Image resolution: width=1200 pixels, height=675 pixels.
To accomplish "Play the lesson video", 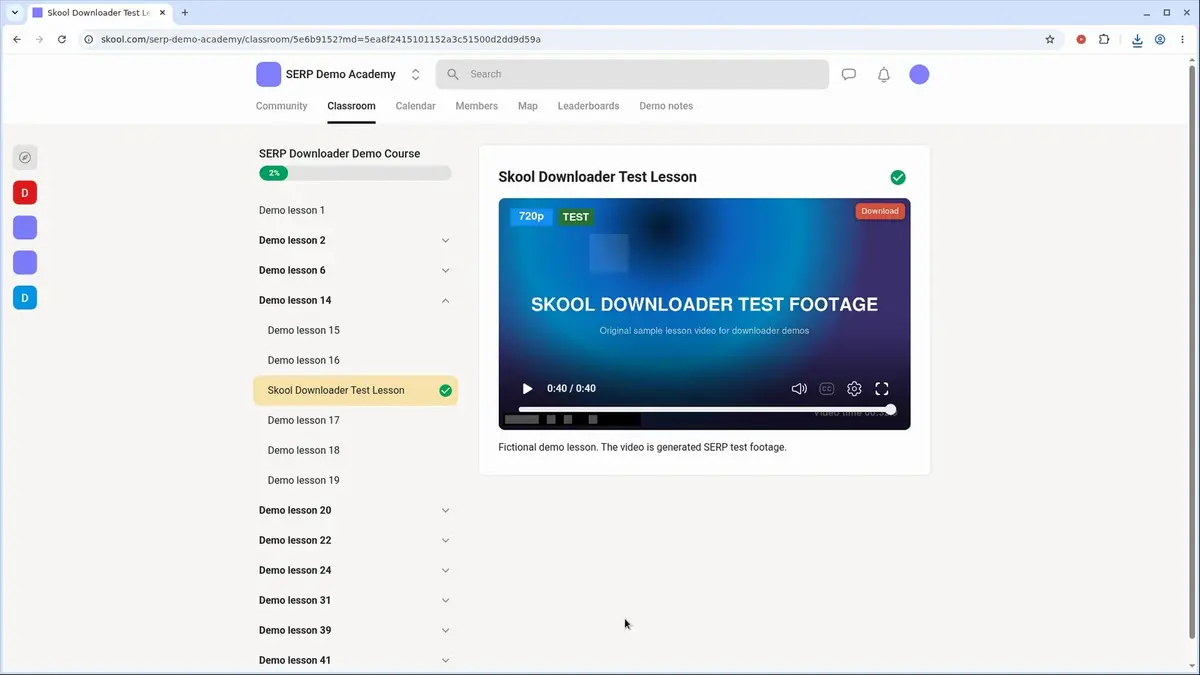I will tap(527, 389).
